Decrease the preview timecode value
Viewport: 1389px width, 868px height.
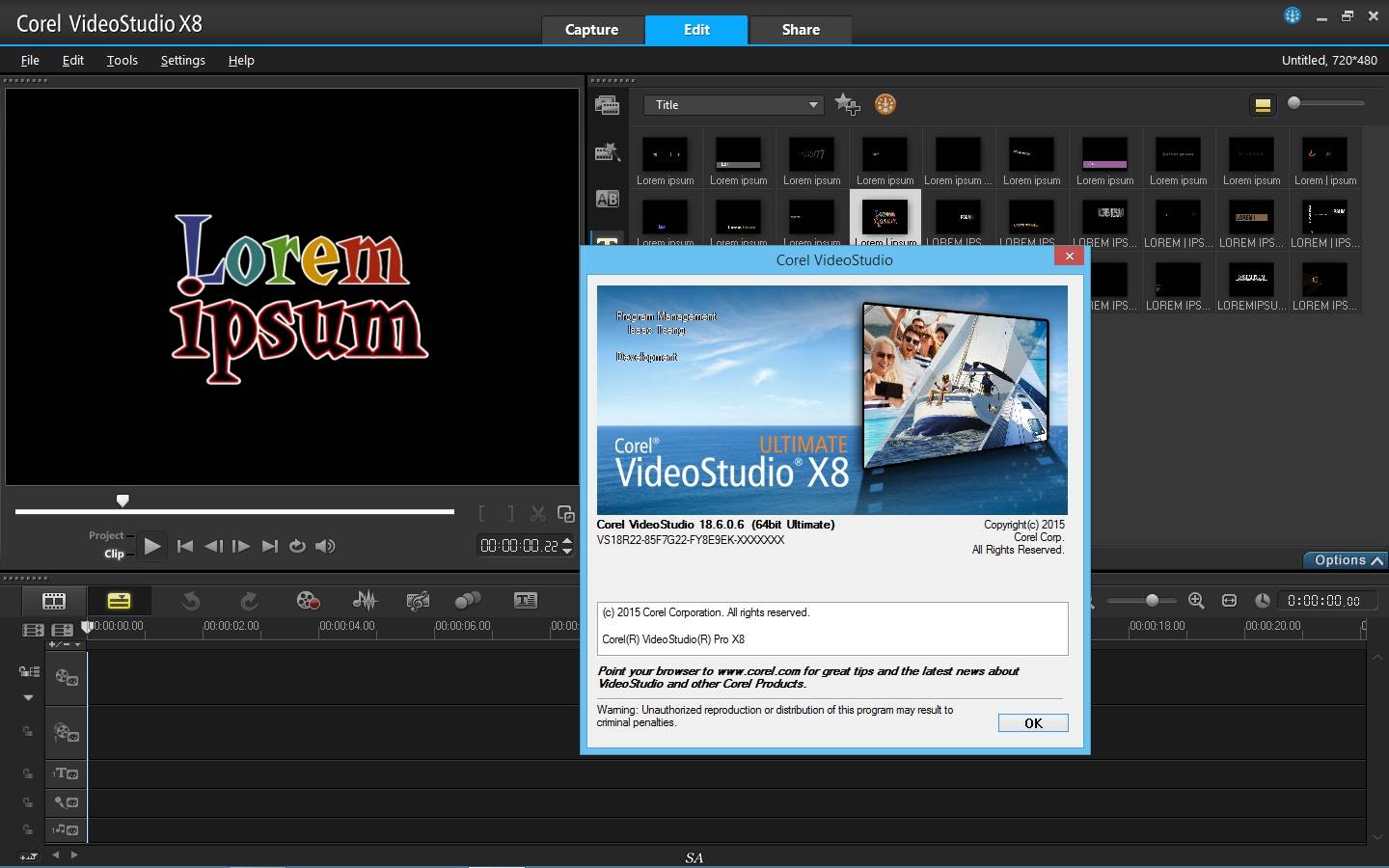click(567, 552)
